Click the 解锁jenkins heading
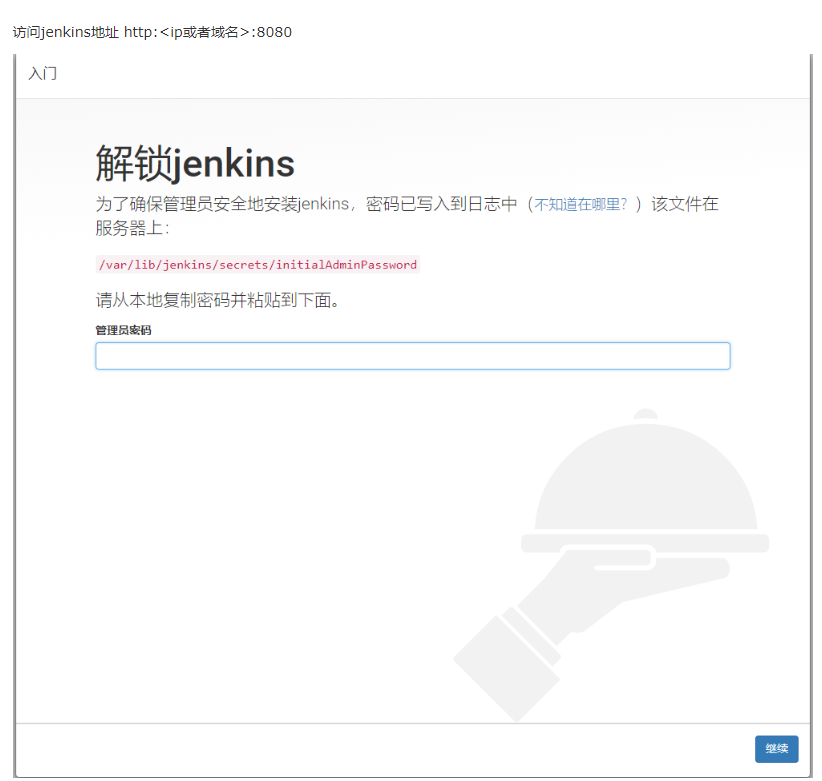822x781 pixels. pyautogui.click(x=195, y=164)
